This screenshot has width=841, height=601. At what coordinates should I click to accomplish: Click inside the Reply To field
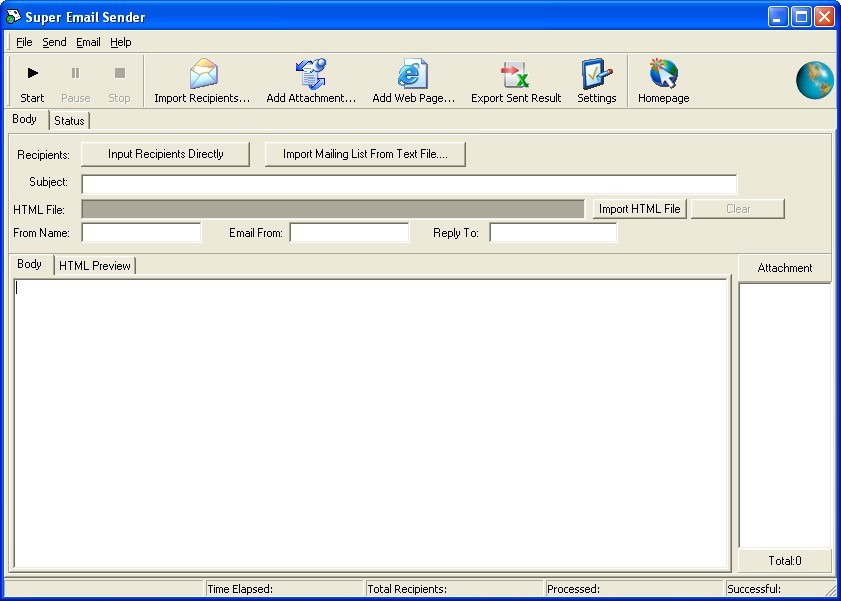click(553, 232)
